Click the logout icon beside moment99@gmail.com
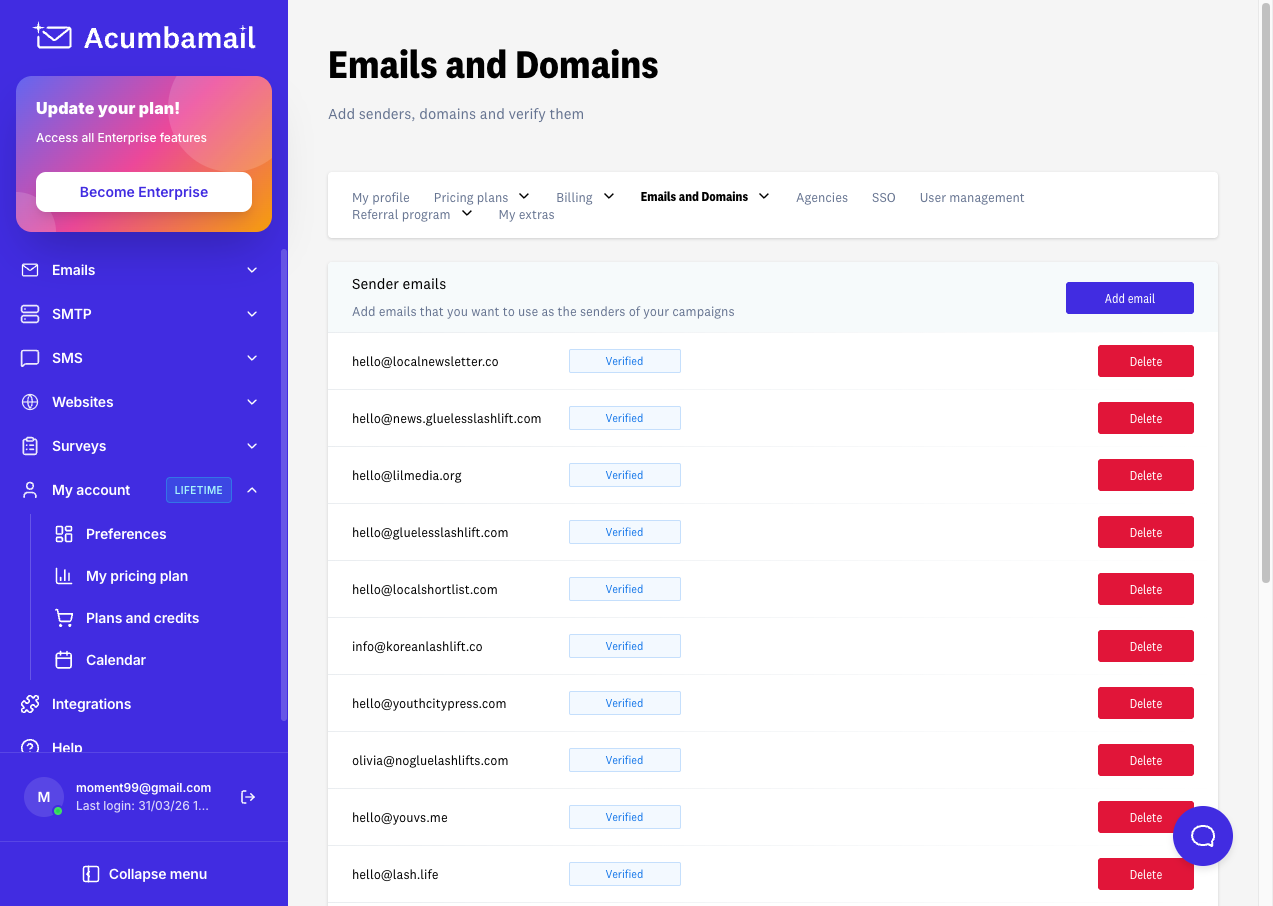This screenshot has height=906, width=1273. [247, 796]
